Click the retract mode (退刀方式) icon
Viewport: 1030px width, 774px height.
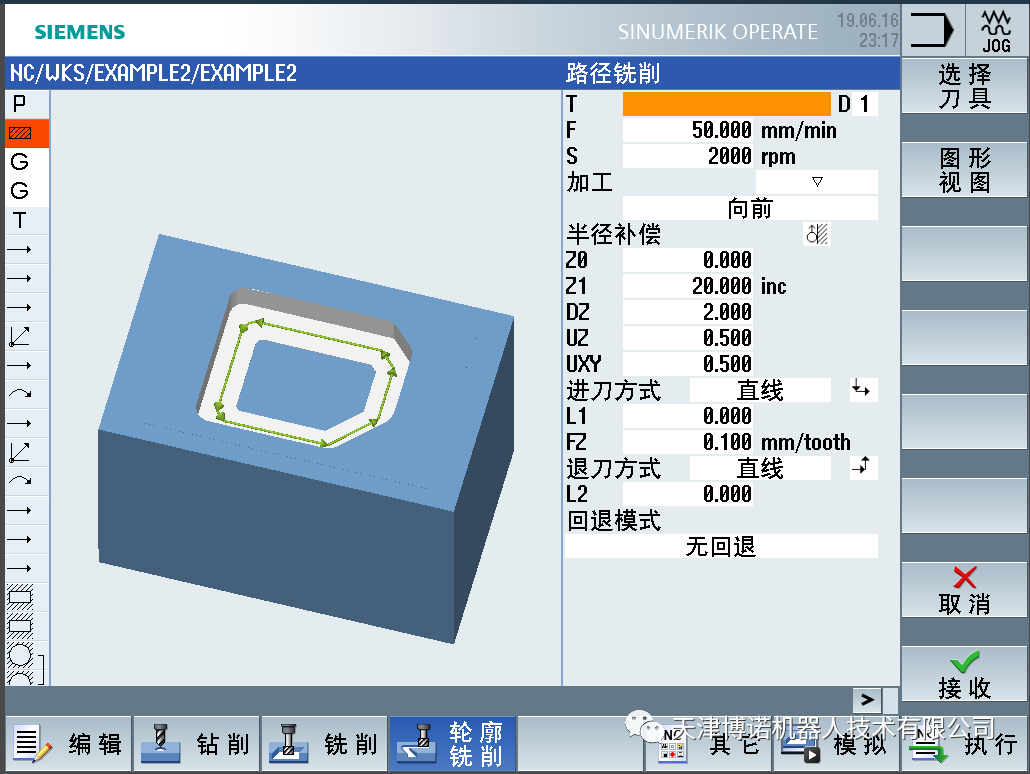point(862,468)
